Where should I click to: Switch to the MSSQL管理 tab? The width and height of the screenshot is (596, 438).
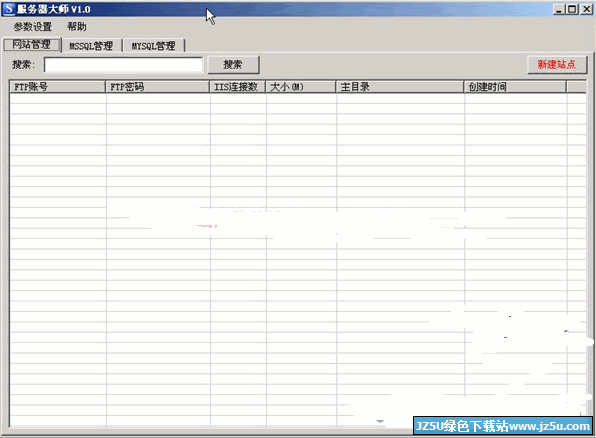click(x=91, y=46)
